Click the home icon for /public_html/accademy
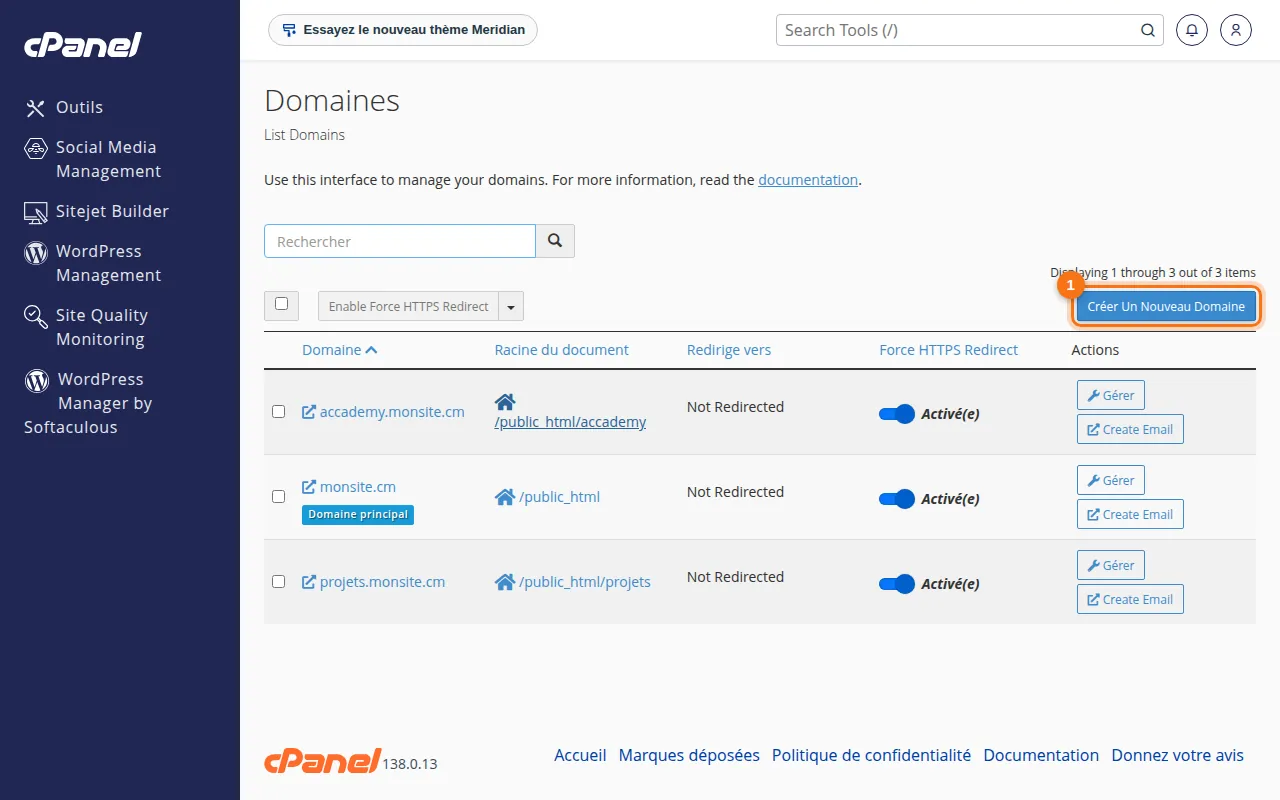This screenshot has height=800, width=1280. (505, 402)
